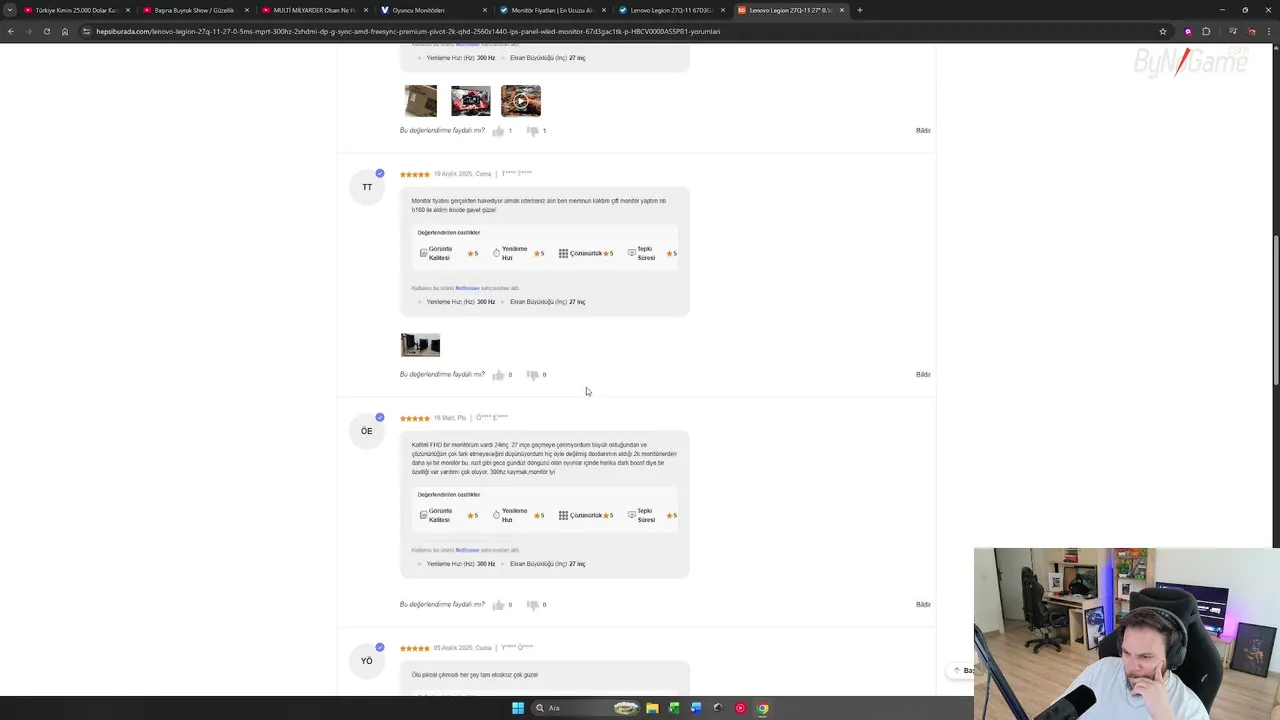1280x720 pixels.
Task: Switch to Türkiye Kimin 25.000 Dolar tab
Action: [x=77, y=10]
